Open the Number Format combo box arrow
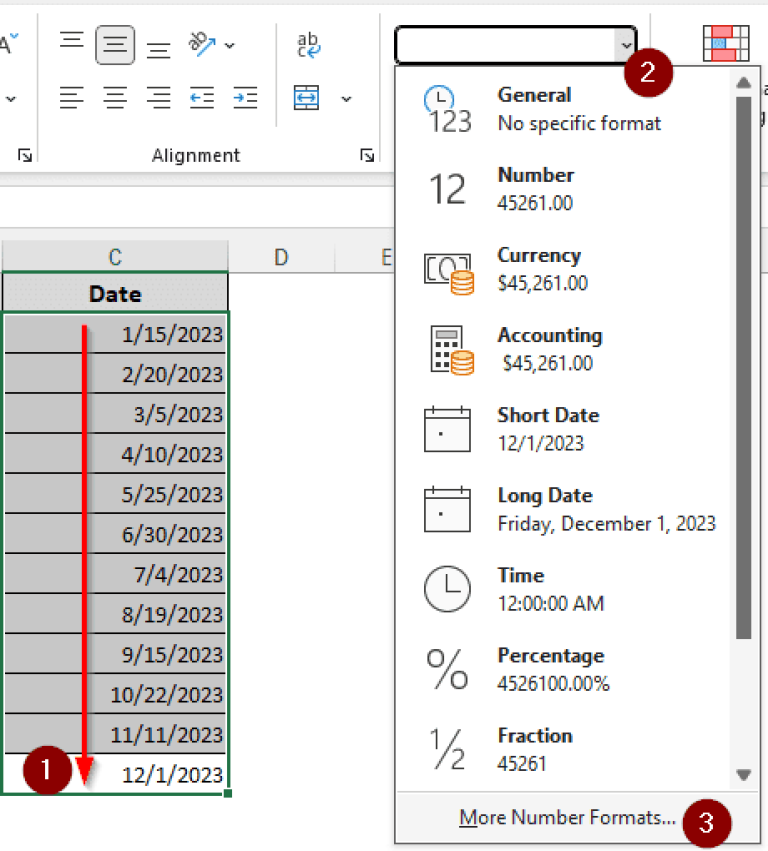This screenshot has height=851, width=768. pos(625,46)
